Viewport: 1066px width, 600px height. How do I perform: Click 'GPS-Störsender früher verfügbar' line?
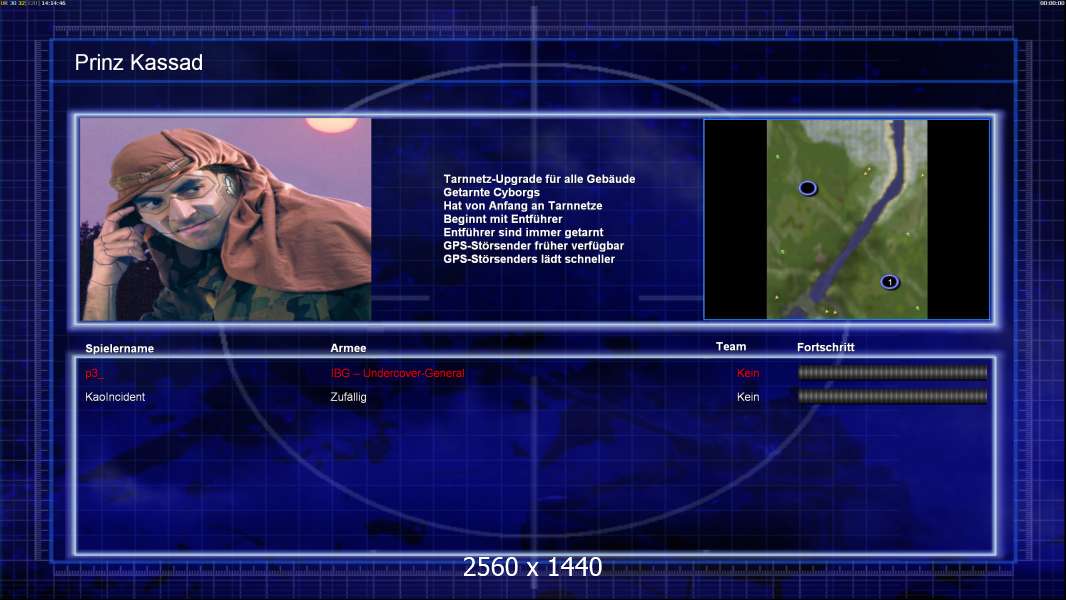point(534,245)
